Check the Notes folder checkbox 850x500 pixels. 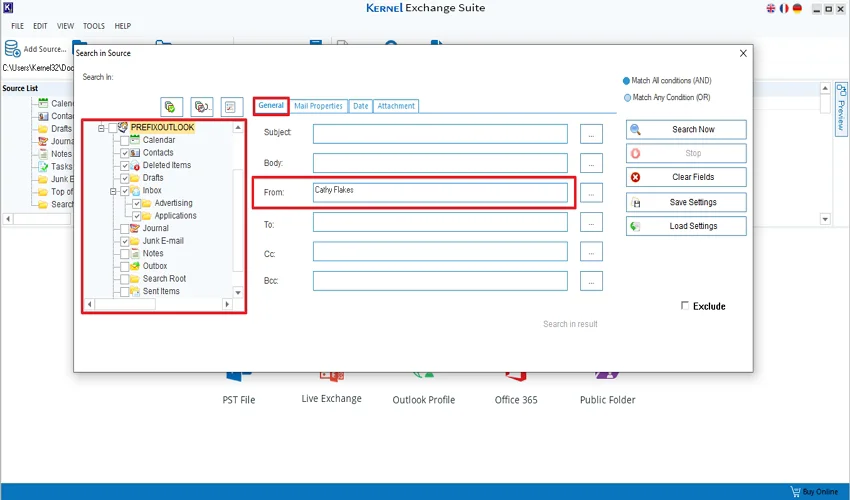125,254
